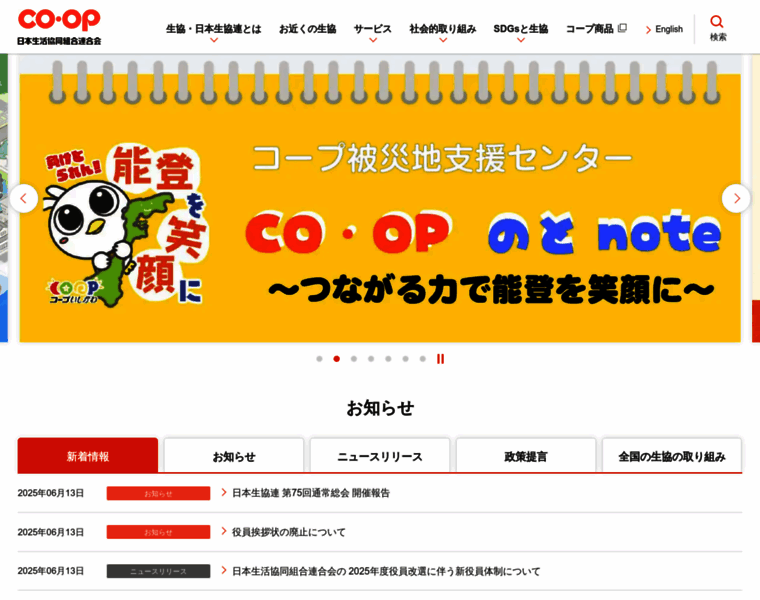
Task: Select first carousel dot indicator
Action: (319, 359)
